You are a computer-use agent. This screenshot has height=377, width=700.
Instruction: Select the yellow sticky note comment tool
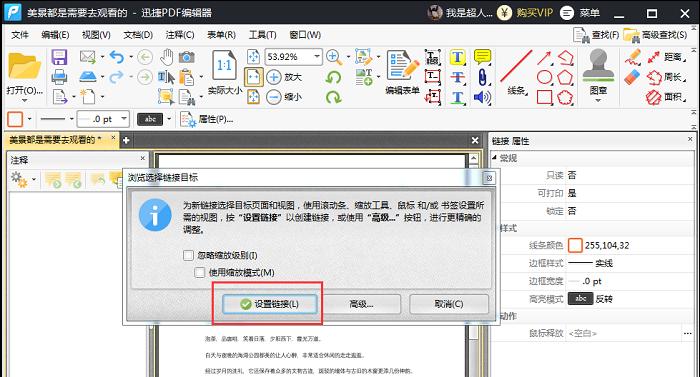click(482, 57)
